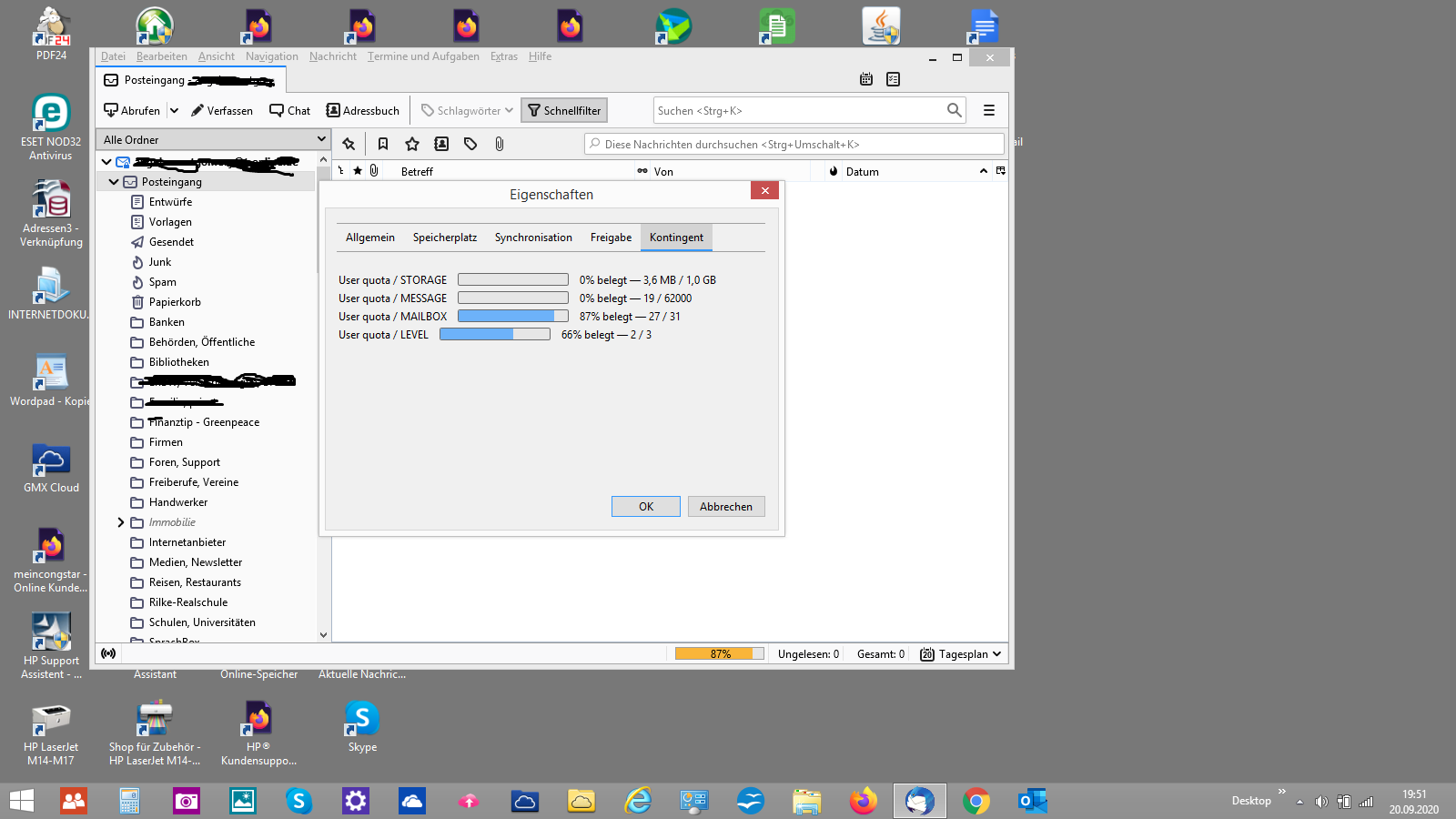Expand the Immobilie folder

tap(120, 522)
